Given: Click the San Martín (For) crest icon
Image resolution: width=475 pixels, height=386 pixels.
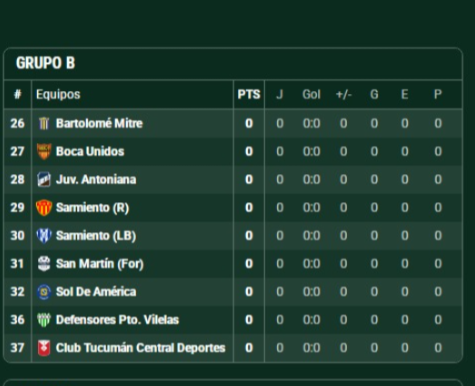Looking at the screenshot, I should pyautogui.click(x=44, y=264).
